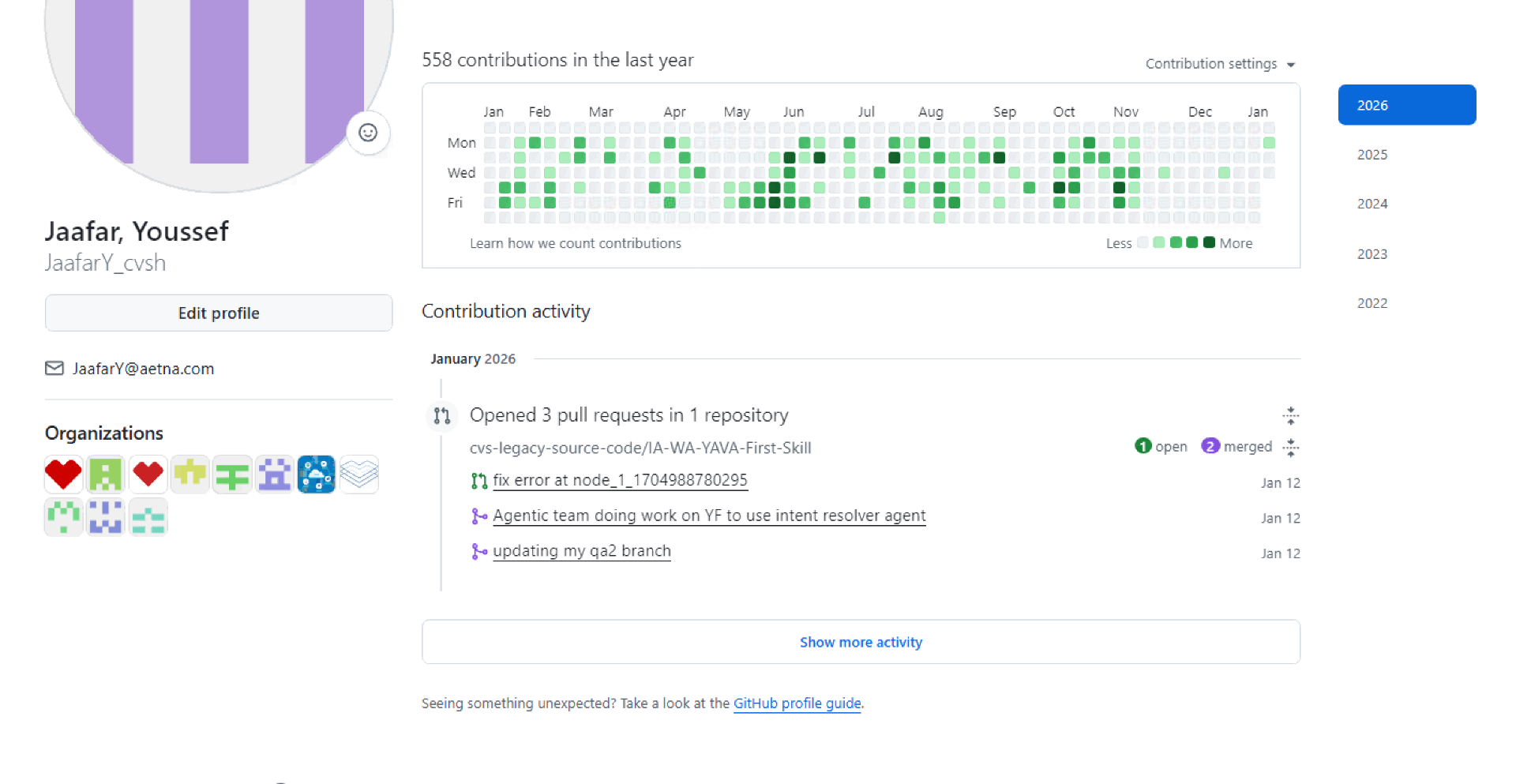This screenshot has width=1516, height=784.
Task: Click the darkest green legend square before More
Action: [1209, 242]
